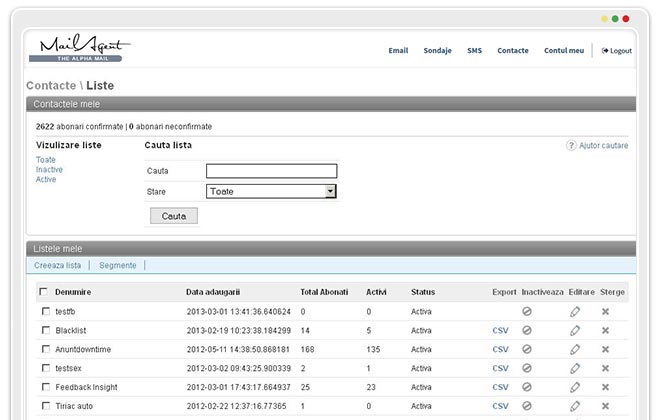Select the Feedback Insight row checkbox
Image resolution: width=660 pixels, height=420 pixels.
click(46, 387)
